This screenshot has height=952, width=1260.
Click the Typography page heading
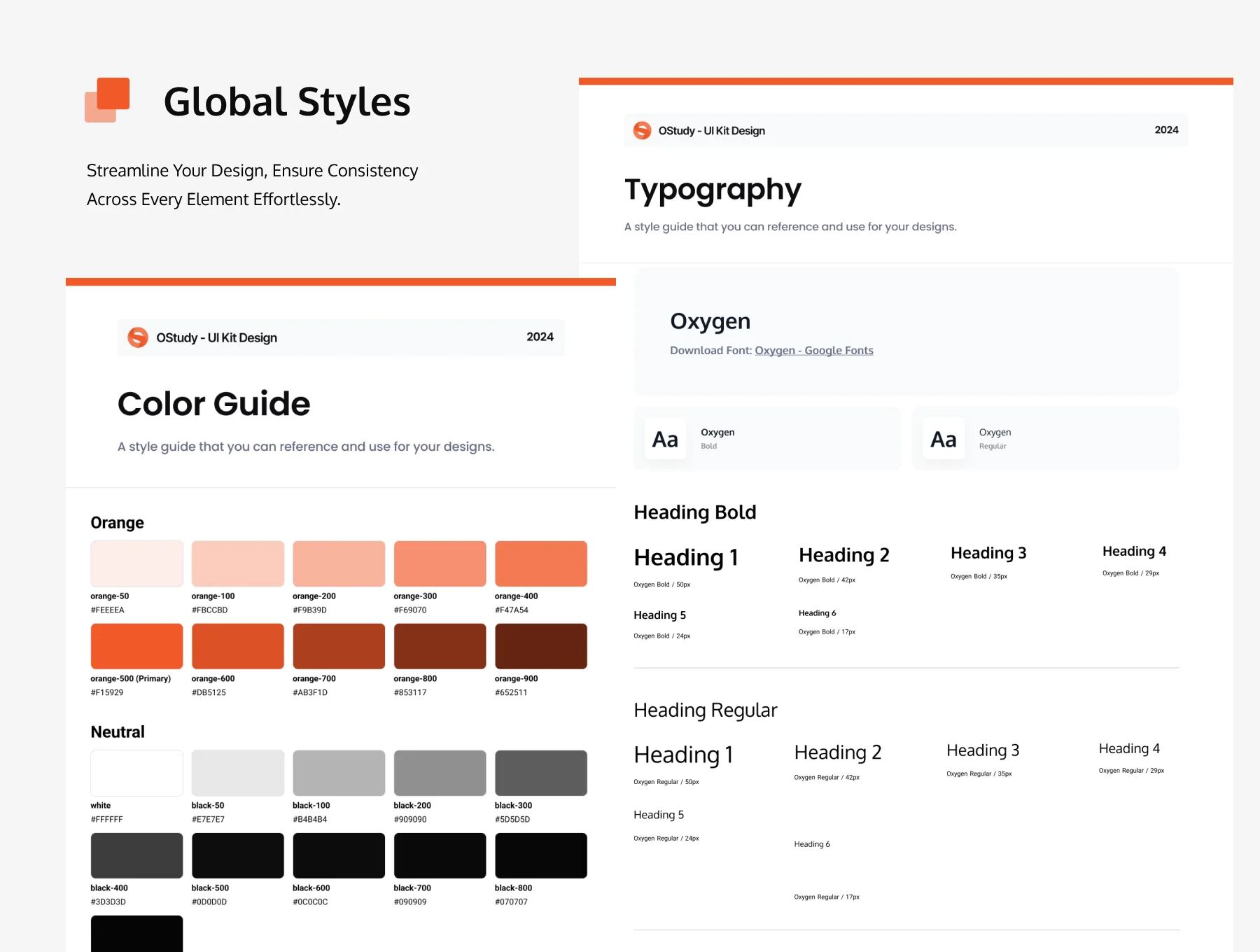[713, 190]
